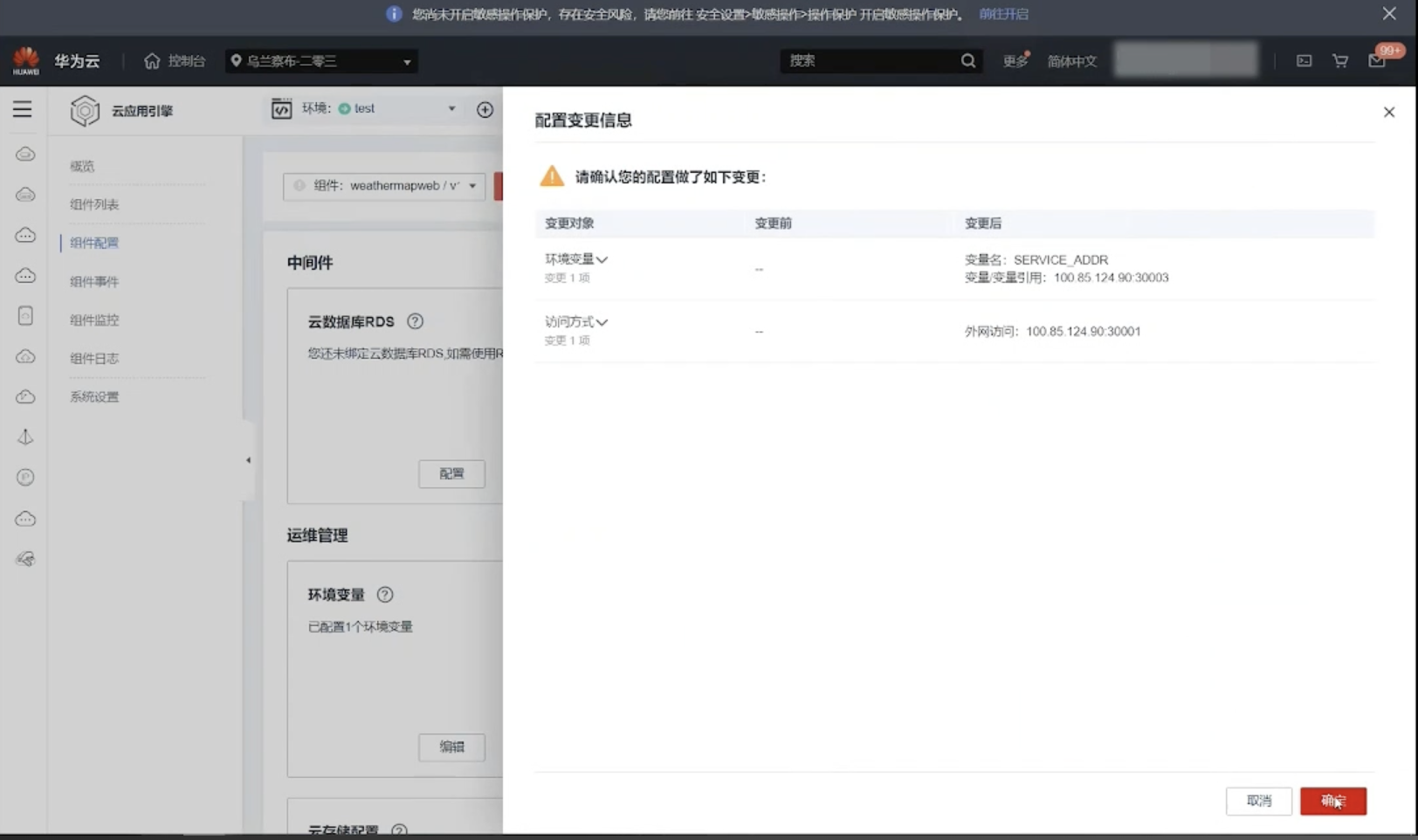Go to 概览 in side menu
Viewport: 1418px width, 840px height.
tap(82, 166)
